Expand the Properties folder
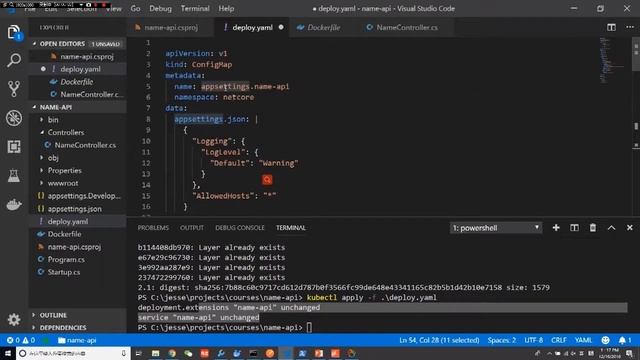 (x=42, y=170)
